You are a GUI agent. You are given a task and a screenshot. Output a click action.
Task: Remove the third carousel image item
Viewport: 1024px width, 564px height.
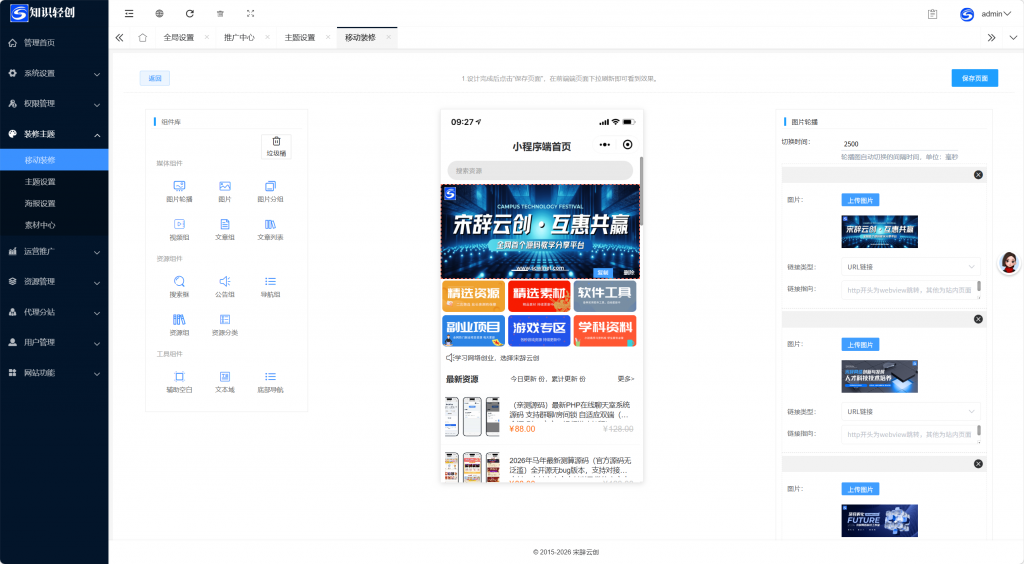978,464
